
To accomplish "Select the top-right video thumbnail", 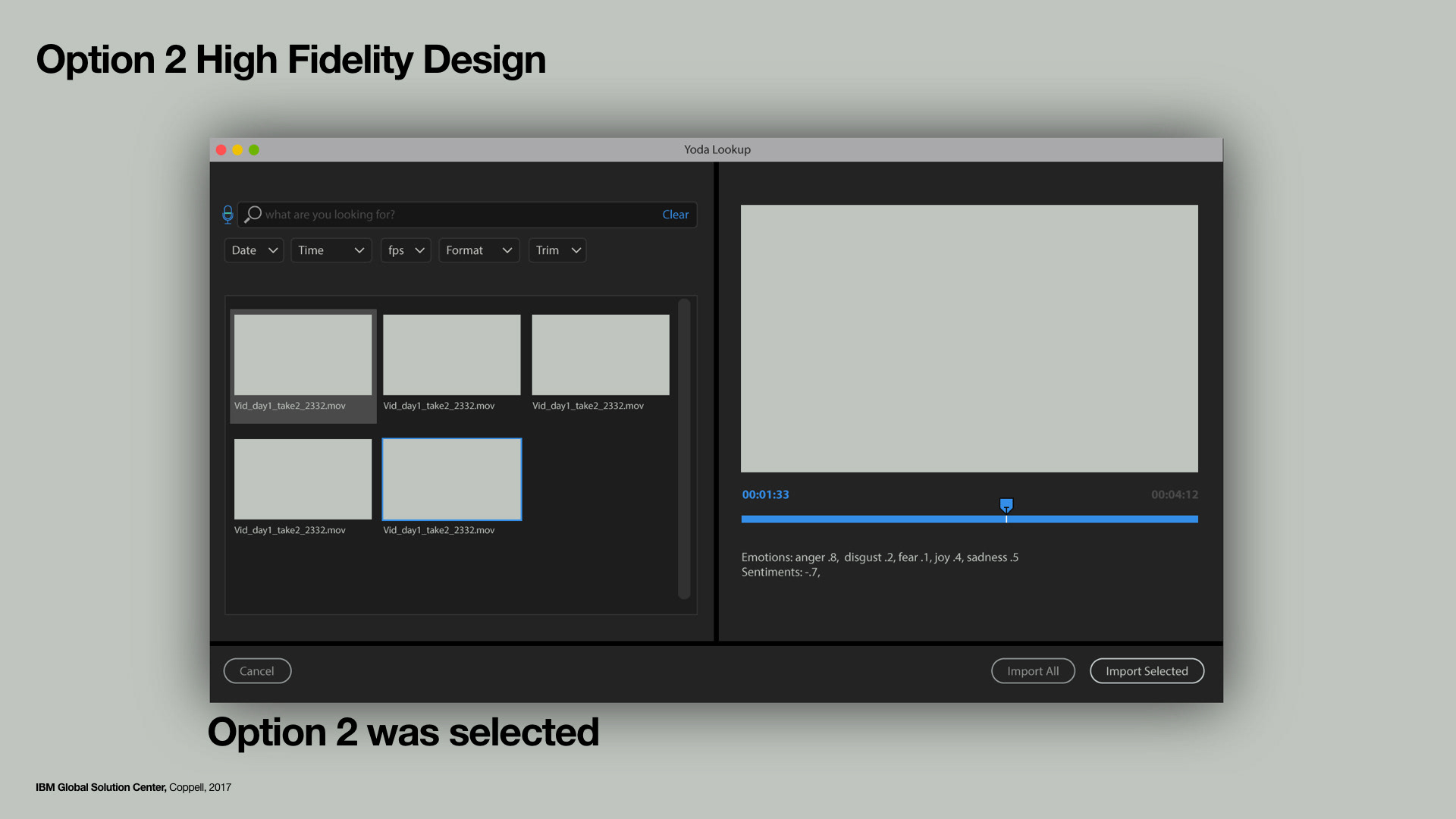I will pyautogui.click(x=601, y=355).
